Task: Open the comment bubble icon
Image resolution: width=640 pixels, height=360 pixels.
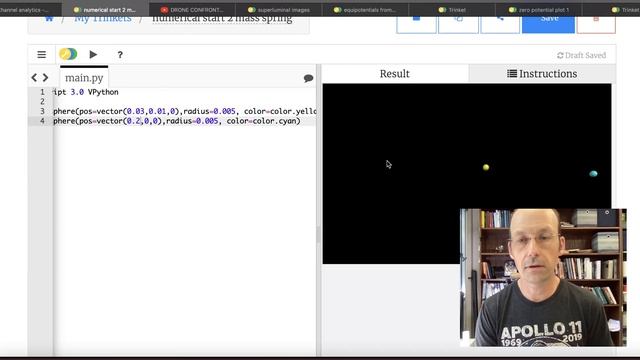Action: click(x=309, y=78)
